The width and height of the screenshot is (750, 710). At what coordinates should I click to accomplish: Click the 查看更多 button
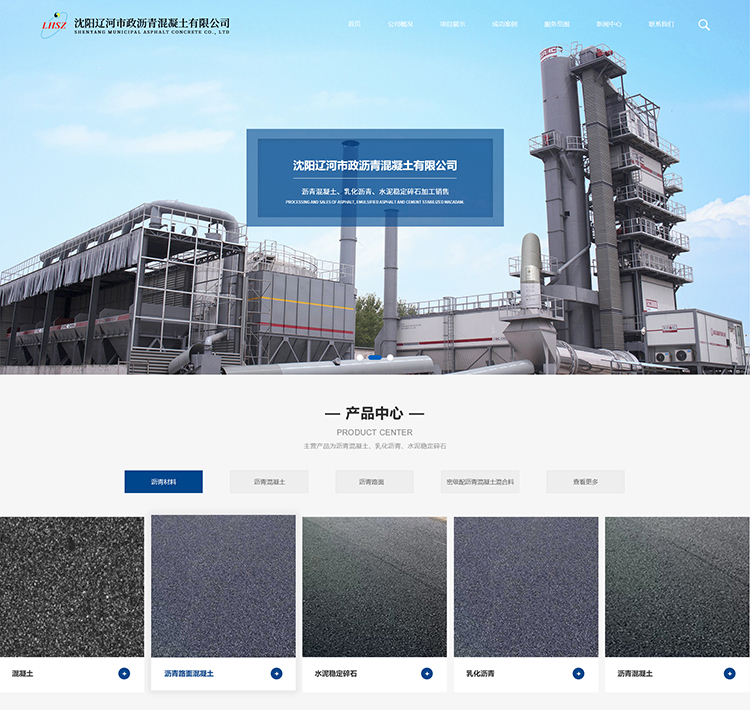(x=585, y=482)
